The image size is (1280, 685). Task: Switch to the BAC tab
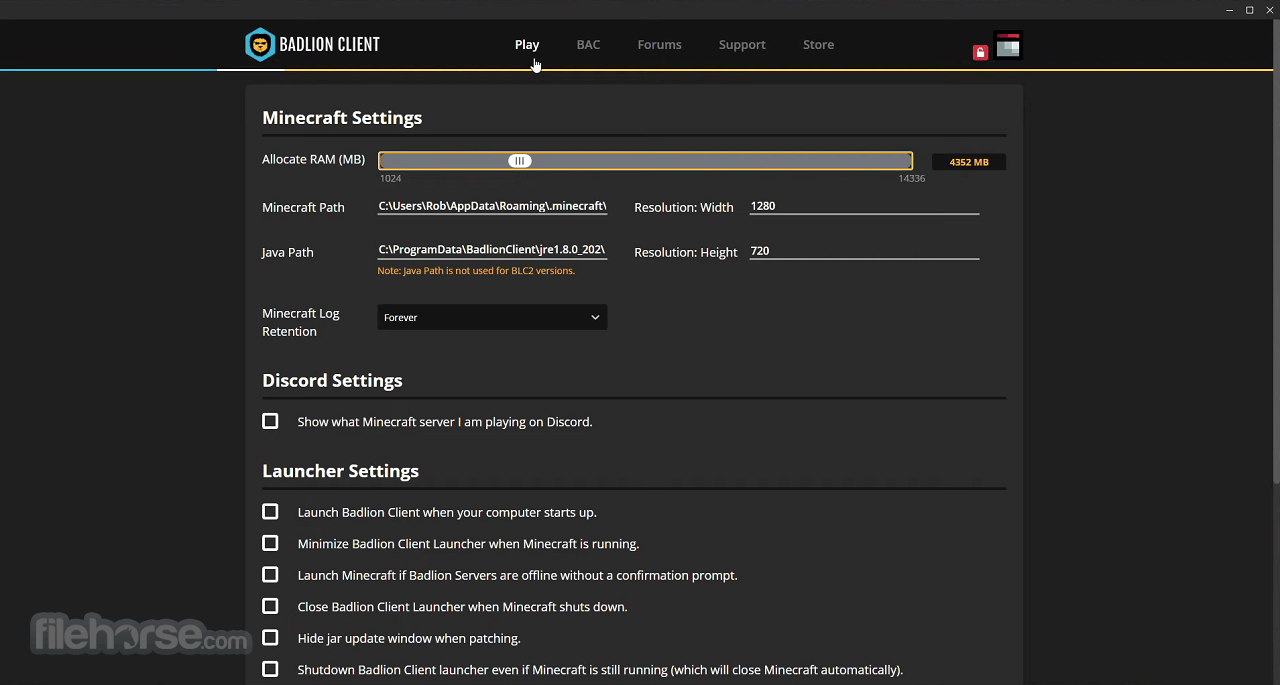588,45
